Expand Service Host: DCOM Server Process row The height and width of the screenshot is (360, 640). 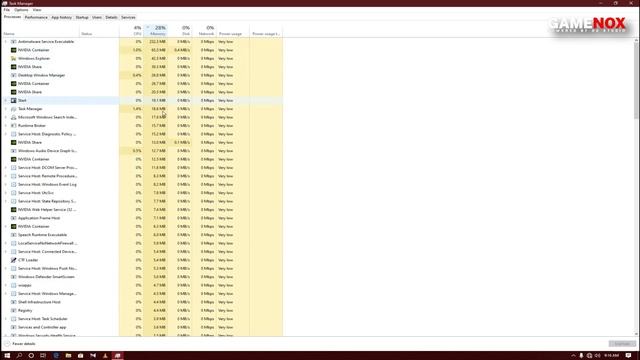5,167
